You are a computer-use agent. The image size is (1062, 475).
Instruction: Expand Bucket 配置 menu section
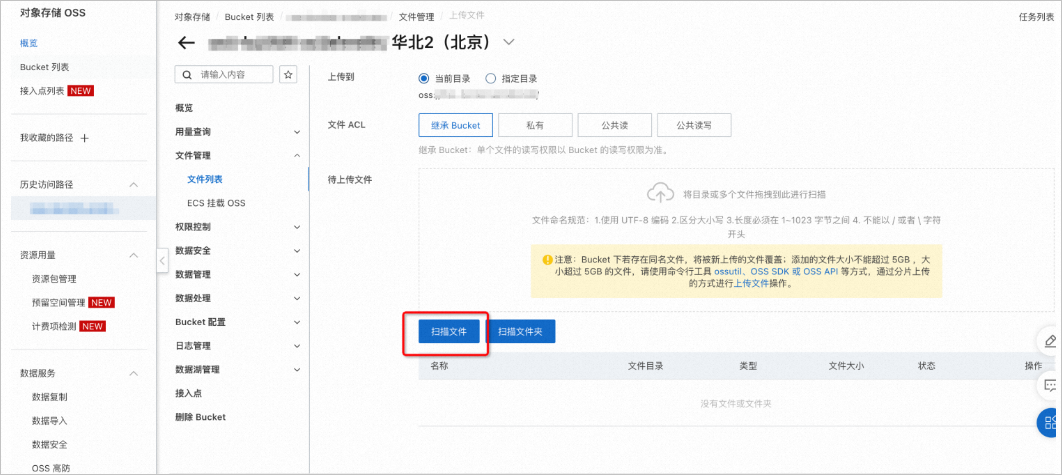coord(297,322)
